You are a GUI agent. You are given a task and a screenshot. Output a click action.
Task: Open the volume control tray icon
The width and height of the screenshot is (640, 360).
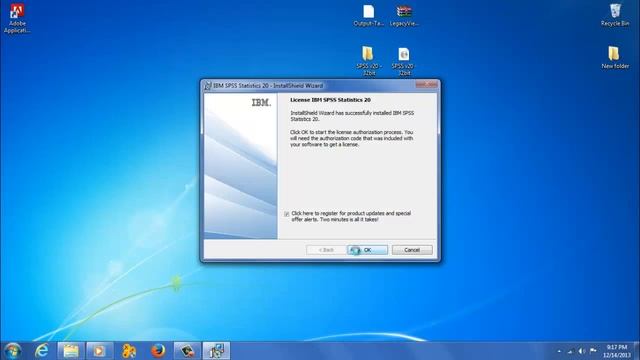tap(582, 351)
